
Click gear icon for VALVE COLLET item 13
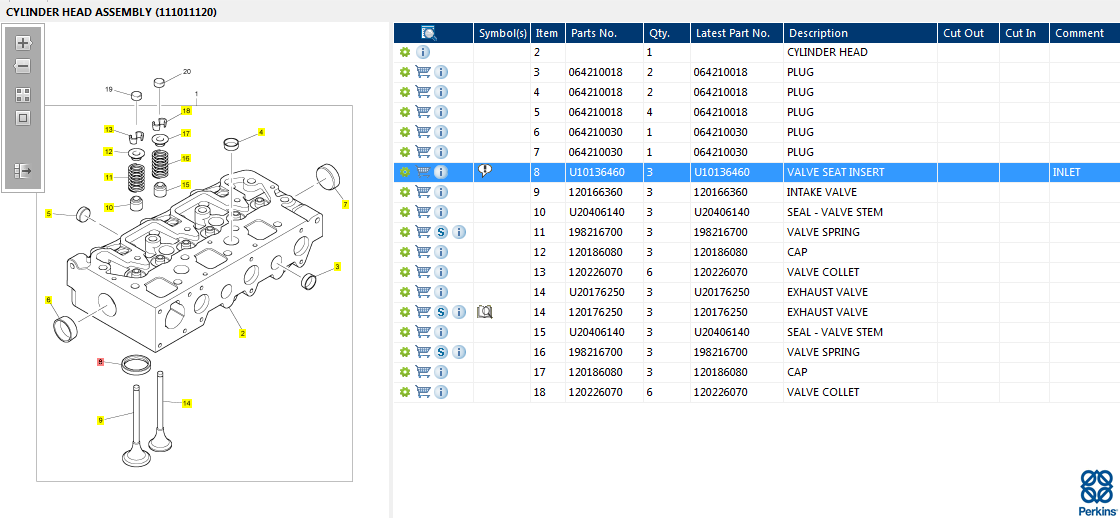(405, 272)
